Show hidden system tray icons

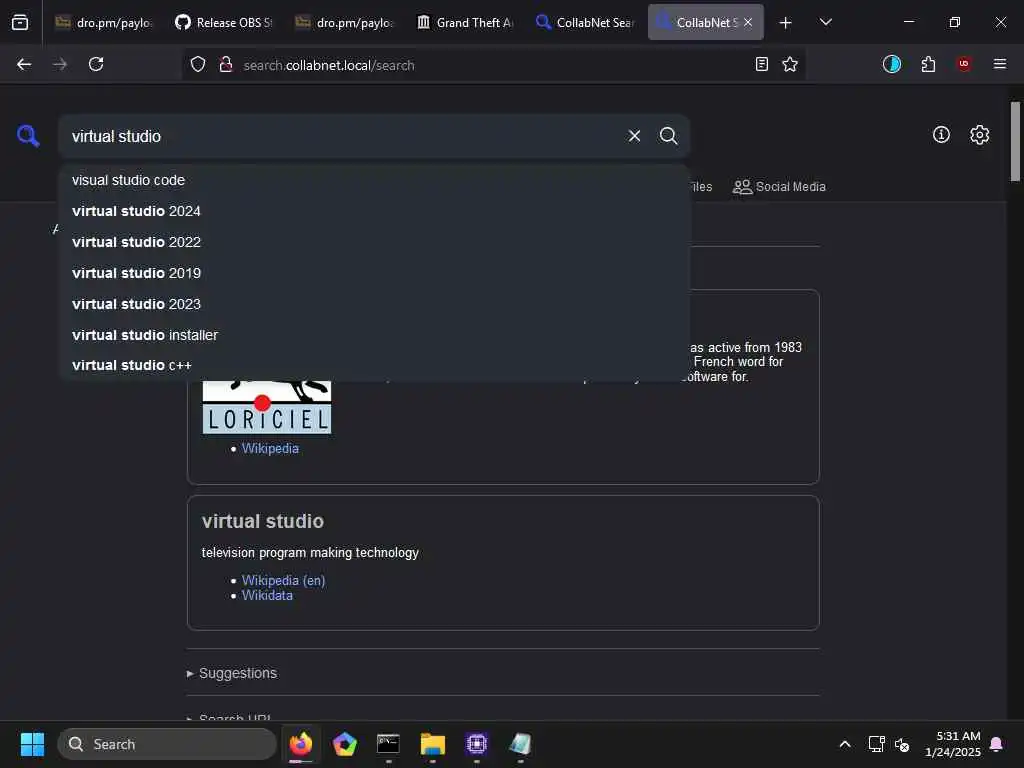coord(844,744)
